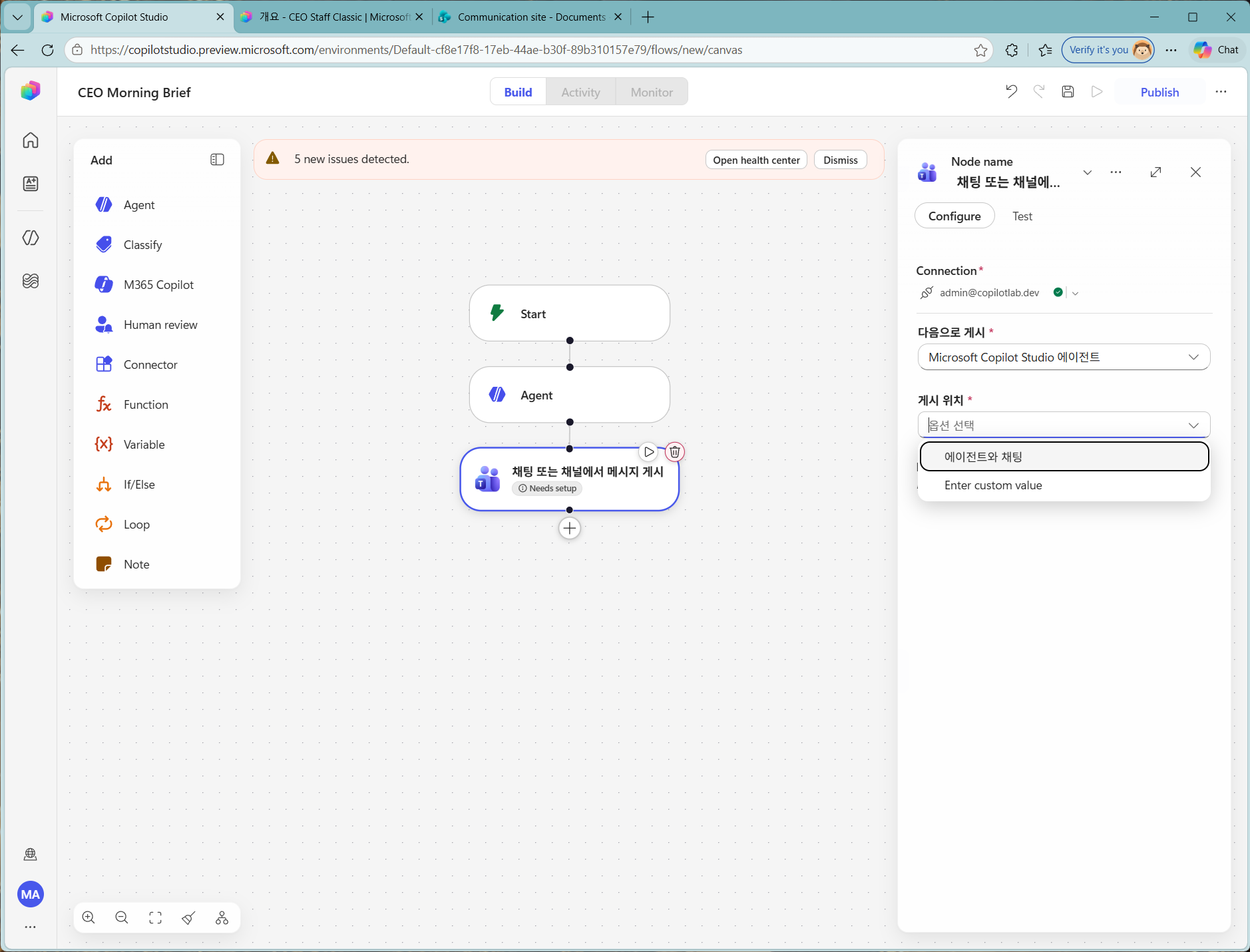
Task: Choose 에이전트와 채팅 option
Action: pyautogui.click(x=1064, y=457)
